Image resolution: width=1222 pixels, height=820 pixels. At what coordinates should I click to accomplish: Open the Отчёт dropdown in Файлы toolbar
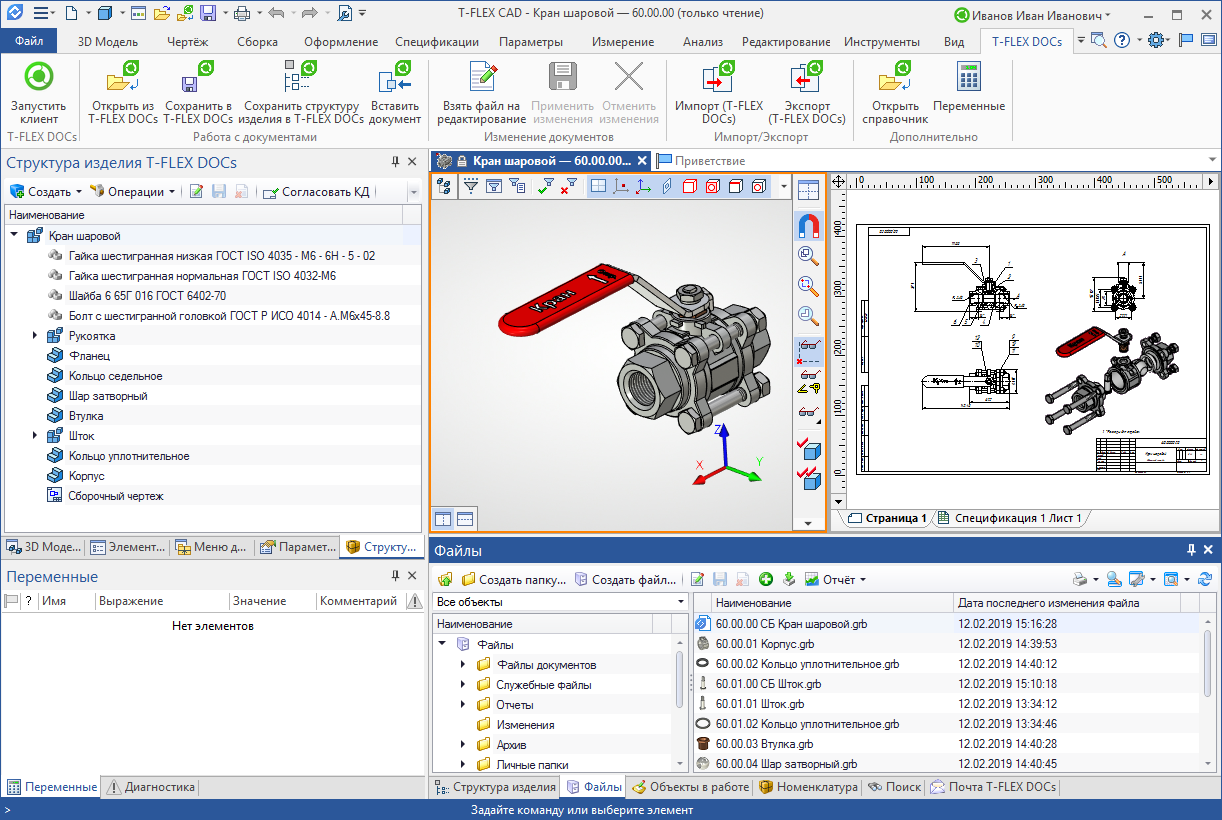click(x=835, y=579)
